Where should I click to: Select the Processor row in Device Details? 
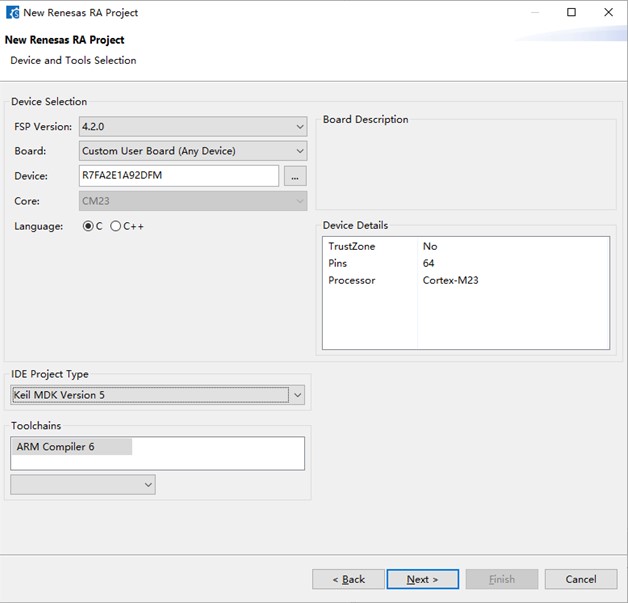pyautogui.click(x=351, y=280)
